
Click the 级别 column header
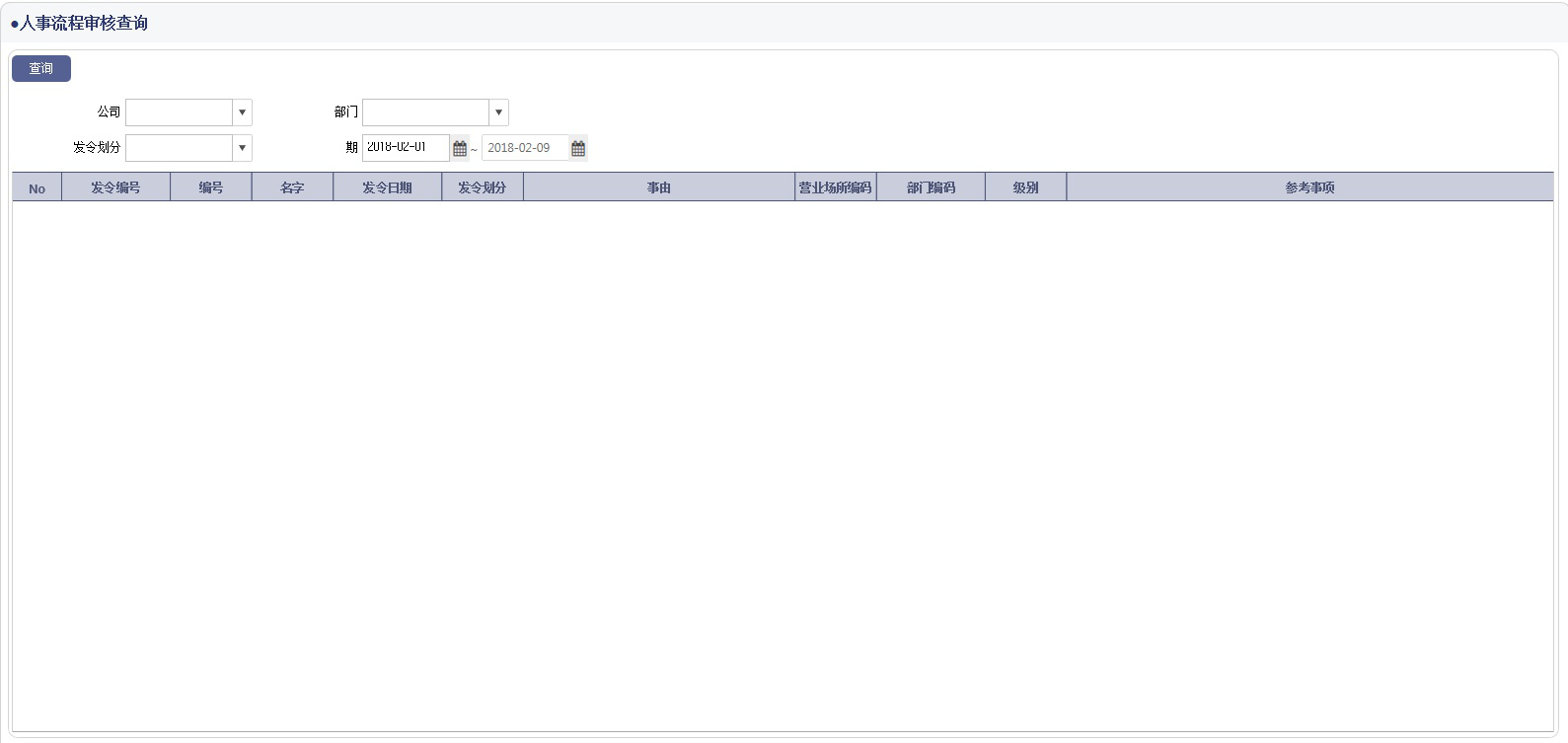point(1025,187)
